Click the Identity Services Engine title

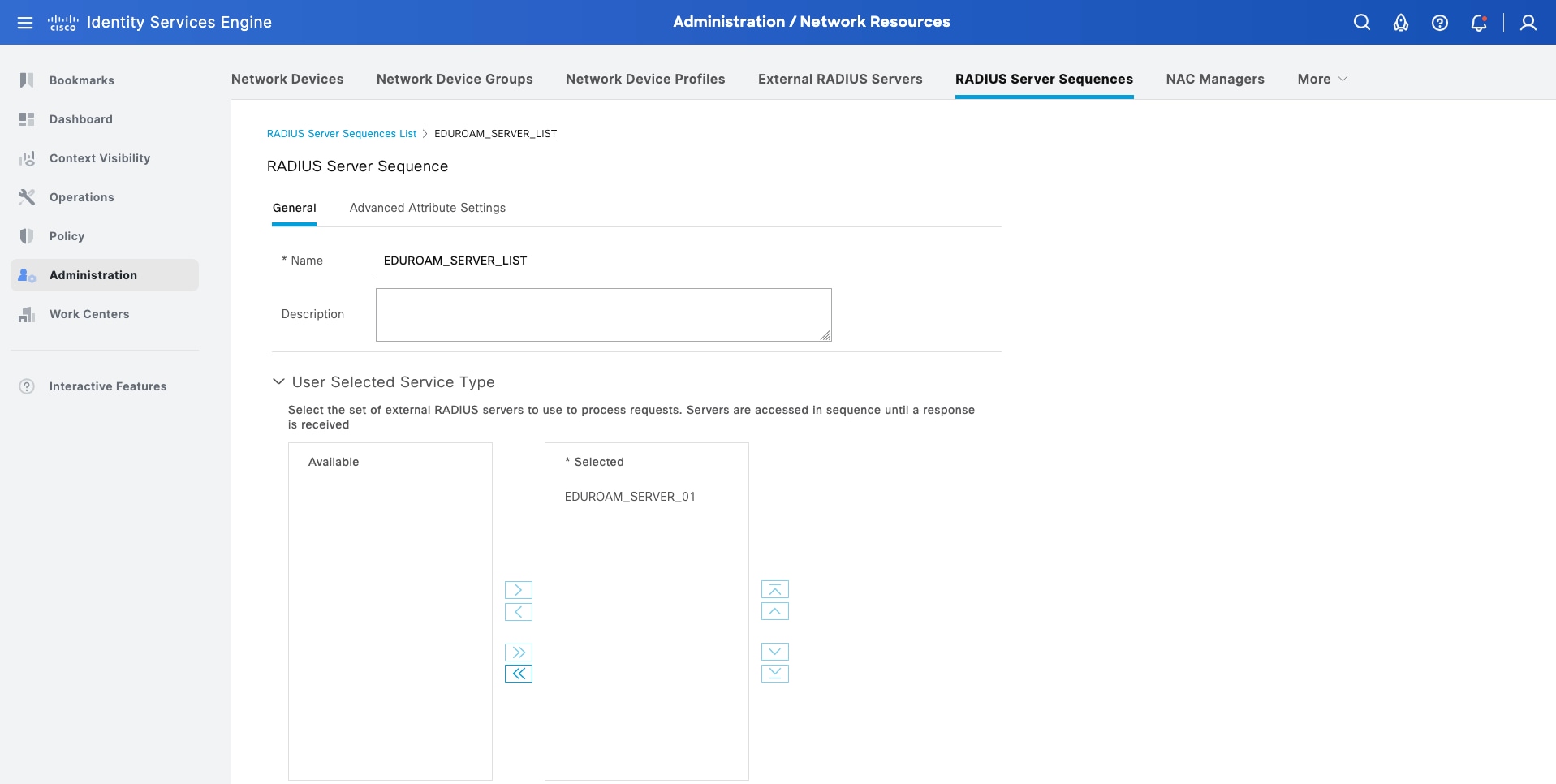pos(179,23)
